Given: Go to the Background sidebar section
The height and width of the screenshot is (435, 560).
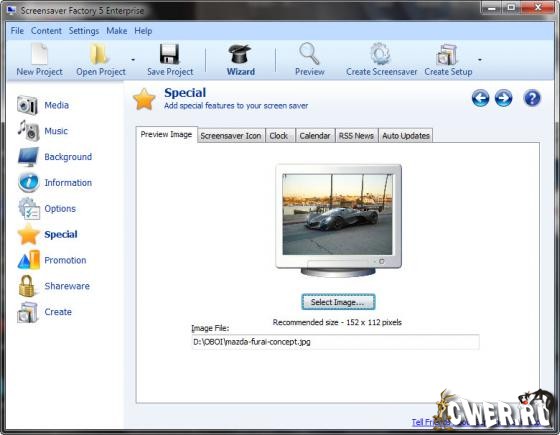Looking at the screenshot, I should coord(55,157).
